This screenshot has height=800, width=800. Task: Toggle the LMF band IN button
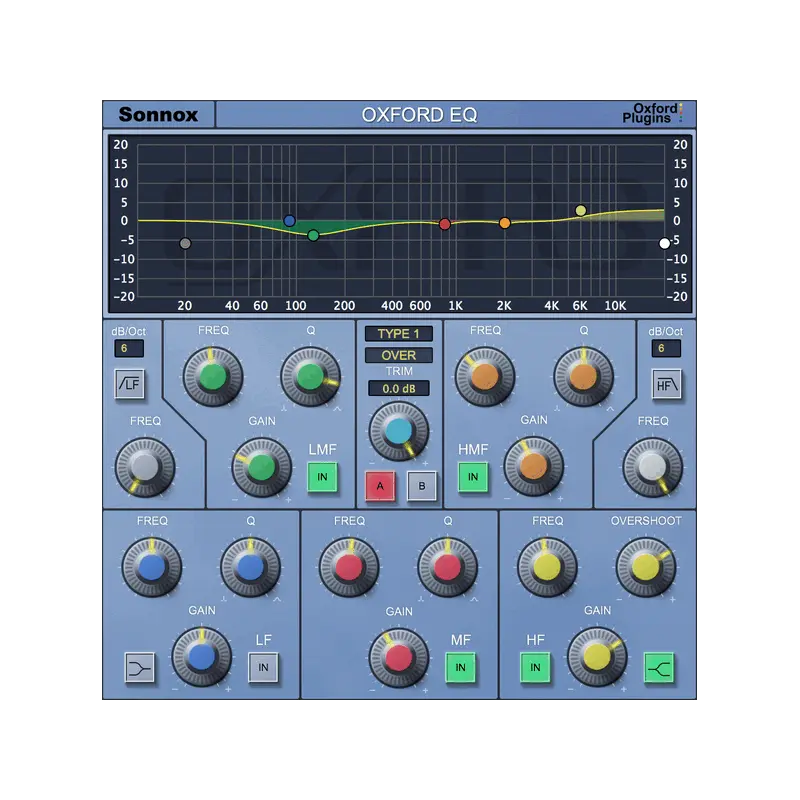(x=322, y=477)
